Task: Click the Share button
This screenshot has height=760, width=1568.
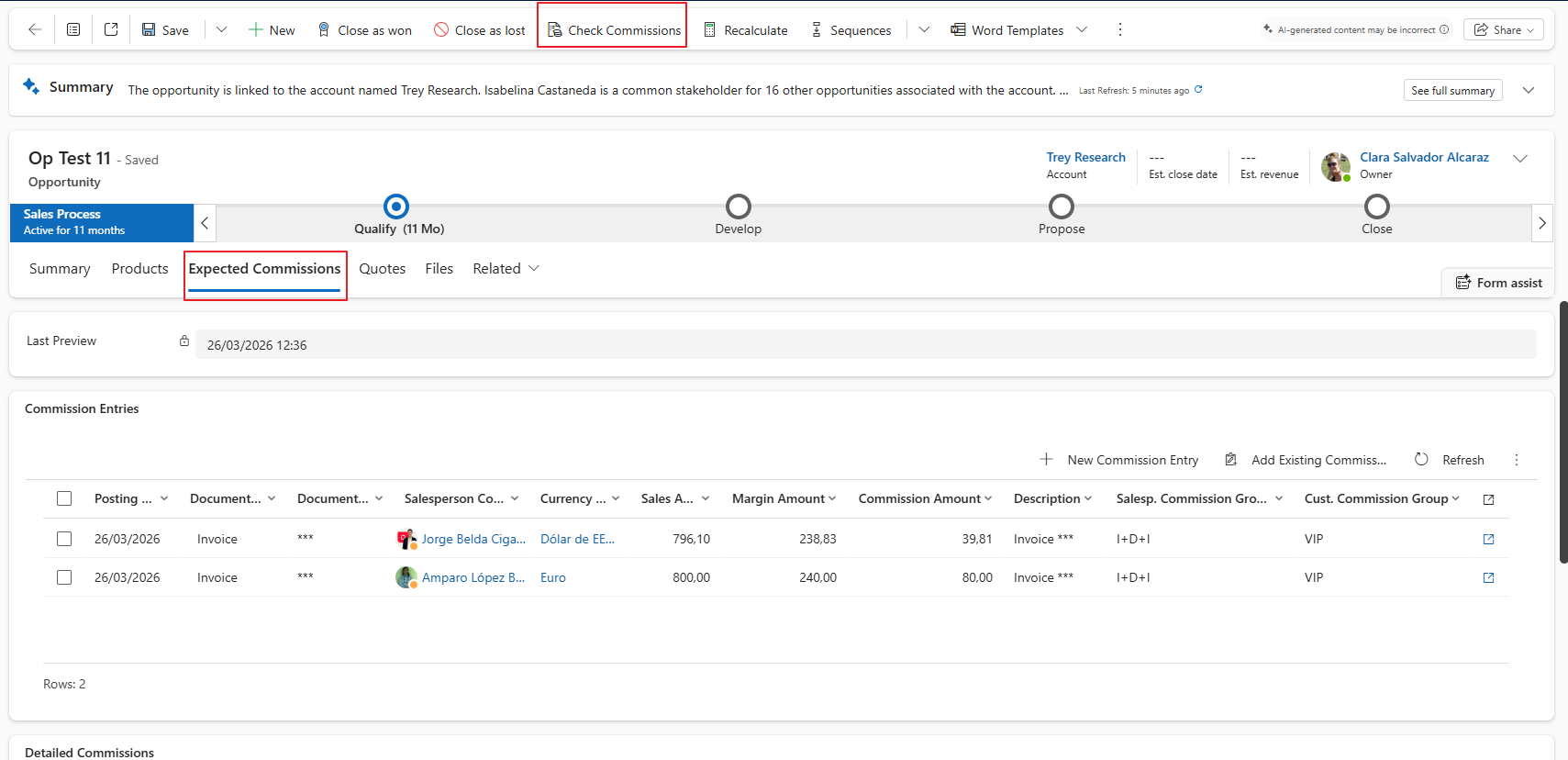Action: click(1504, 29)
